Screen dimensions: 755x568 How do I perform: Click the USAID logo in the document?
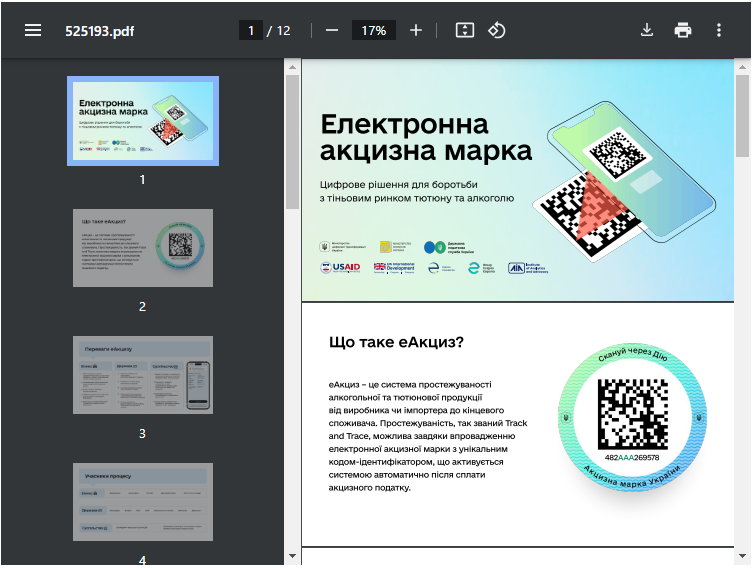tap(340, 268)
